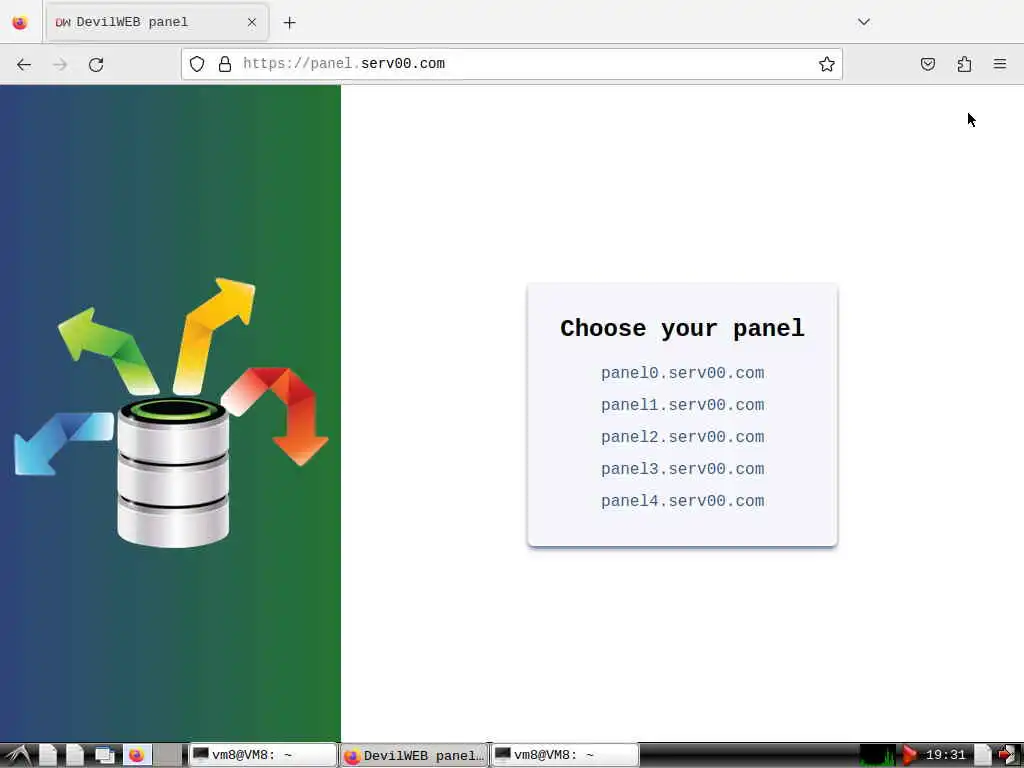
Task: Open a new browser tab
Action: 289,23
